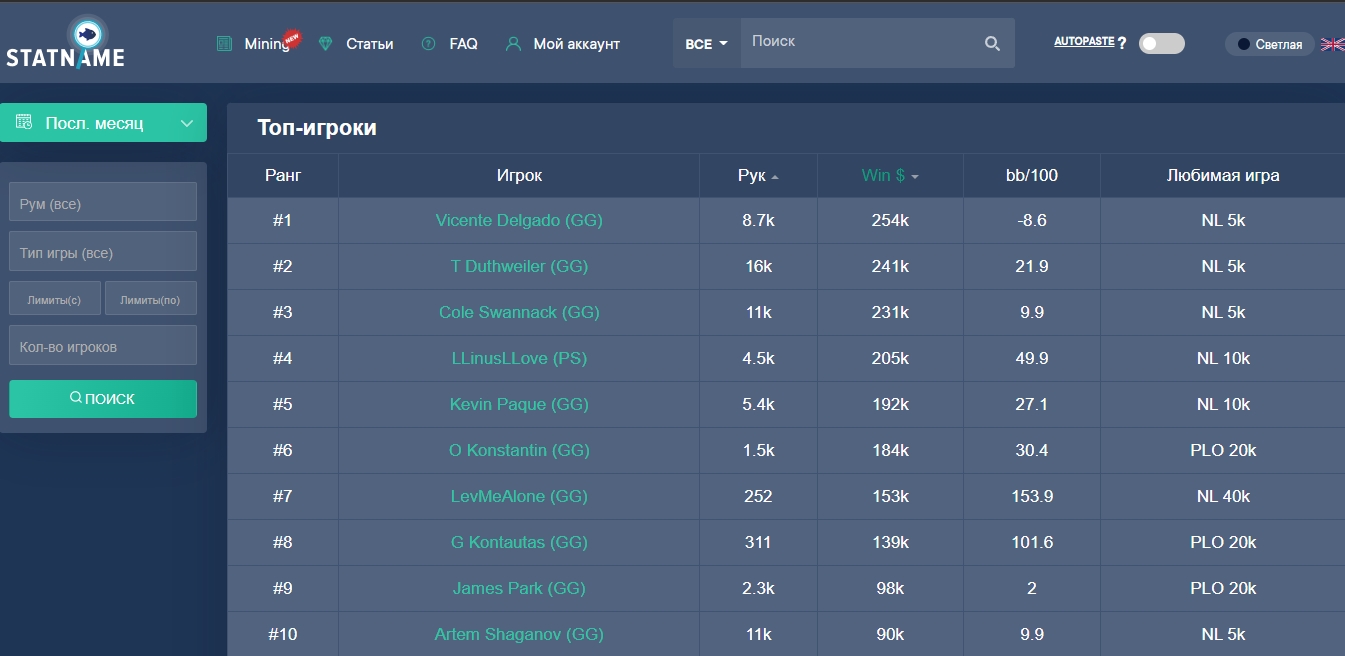Click the diamond icon beside Статьи
This screenshot has height=656, width=1345.
tap(325, 44)
